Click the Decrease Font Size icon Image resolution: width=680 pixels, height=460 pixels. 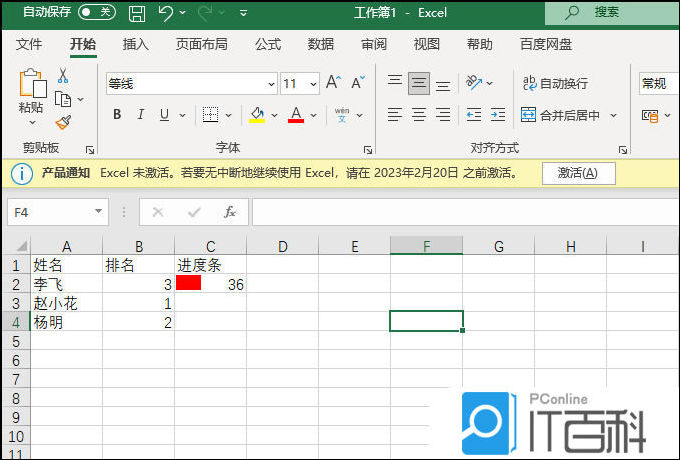click(x=358, y=82)
